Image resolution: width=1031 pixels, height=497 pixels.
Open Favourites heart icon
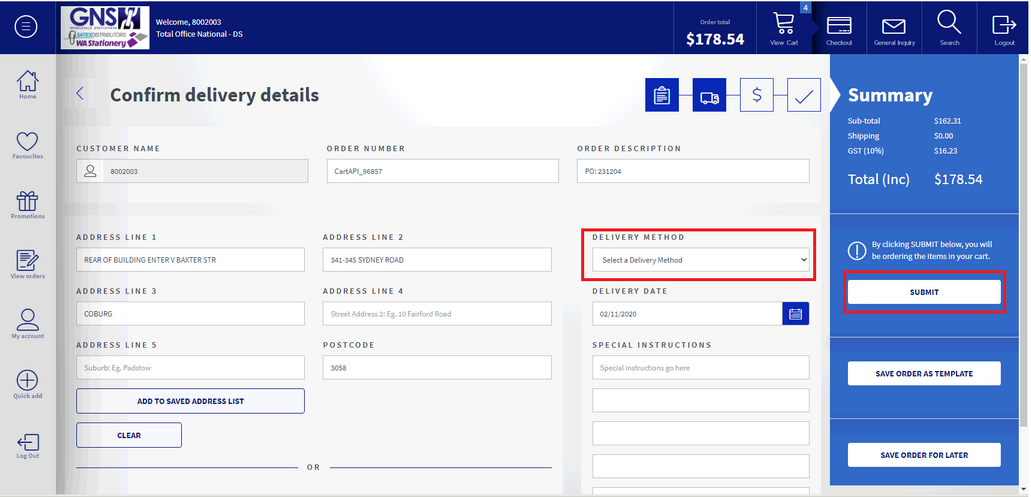point(27,144)
